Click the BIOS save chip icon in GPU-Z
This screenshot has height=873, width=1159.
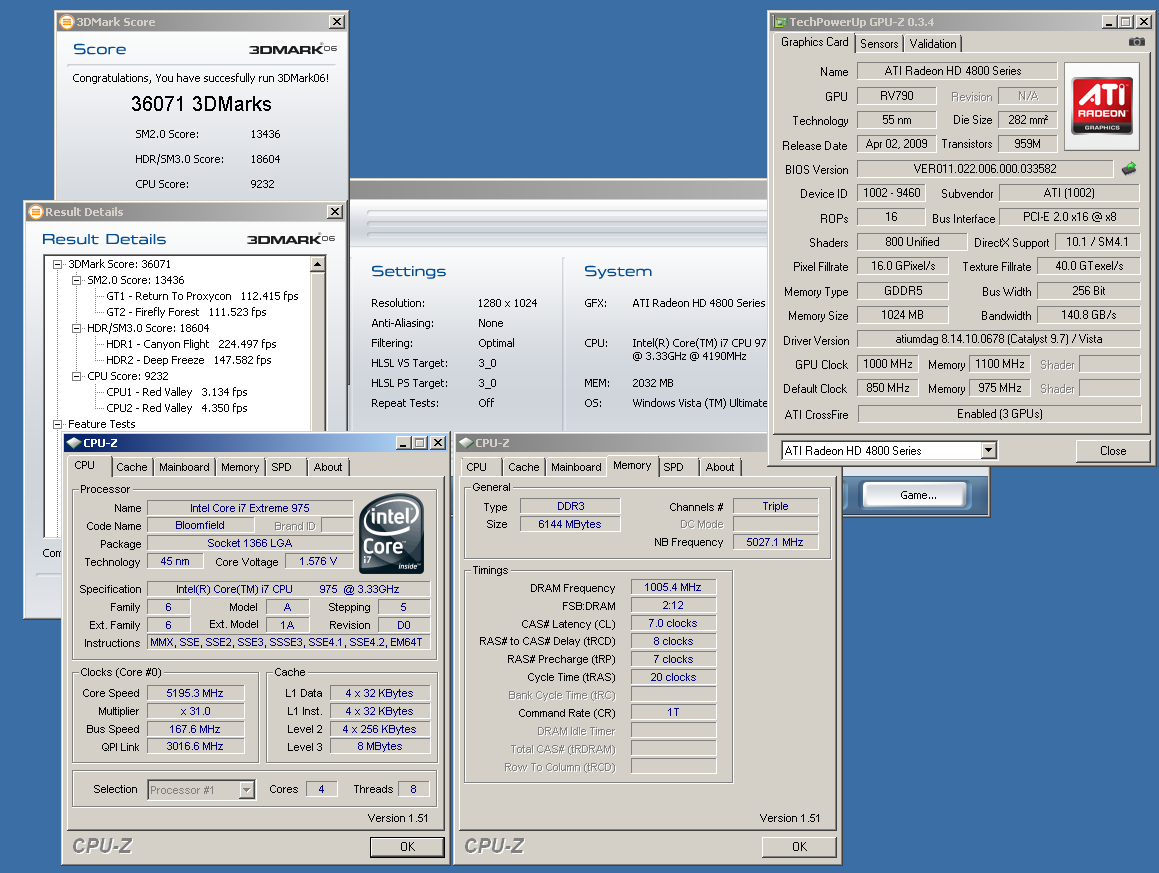pos(1129,169)
